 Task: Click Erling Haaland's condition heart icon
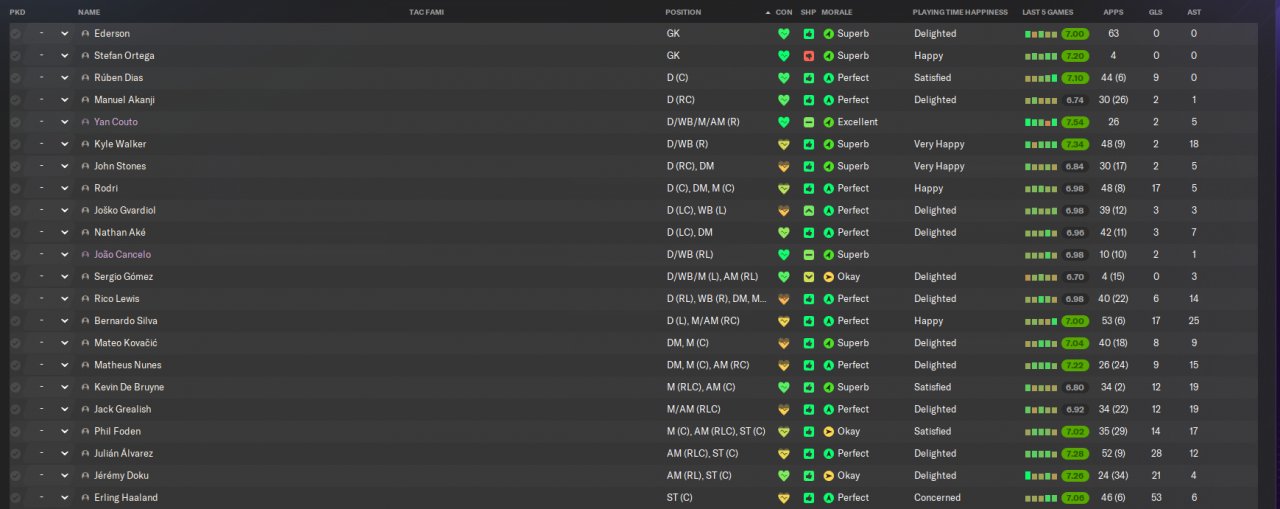pos(784,497)
